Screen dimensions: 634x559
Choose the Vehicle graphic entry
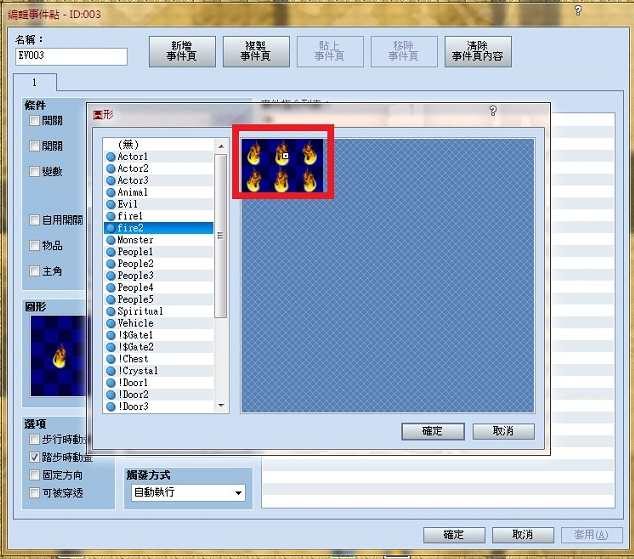[x=158, y=323]
